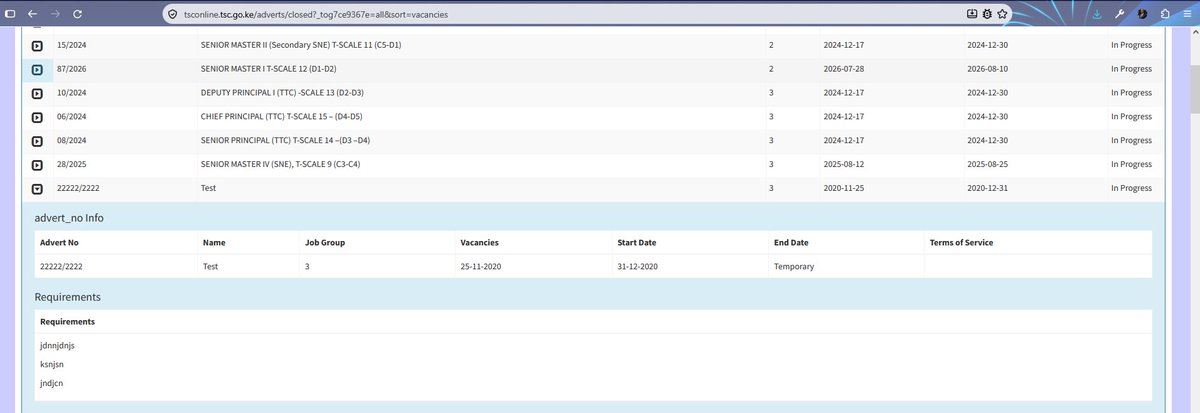1200x413 pixels.
Task: Click '25-11-2020' value in info table
Action: click(x=482, y=267)
